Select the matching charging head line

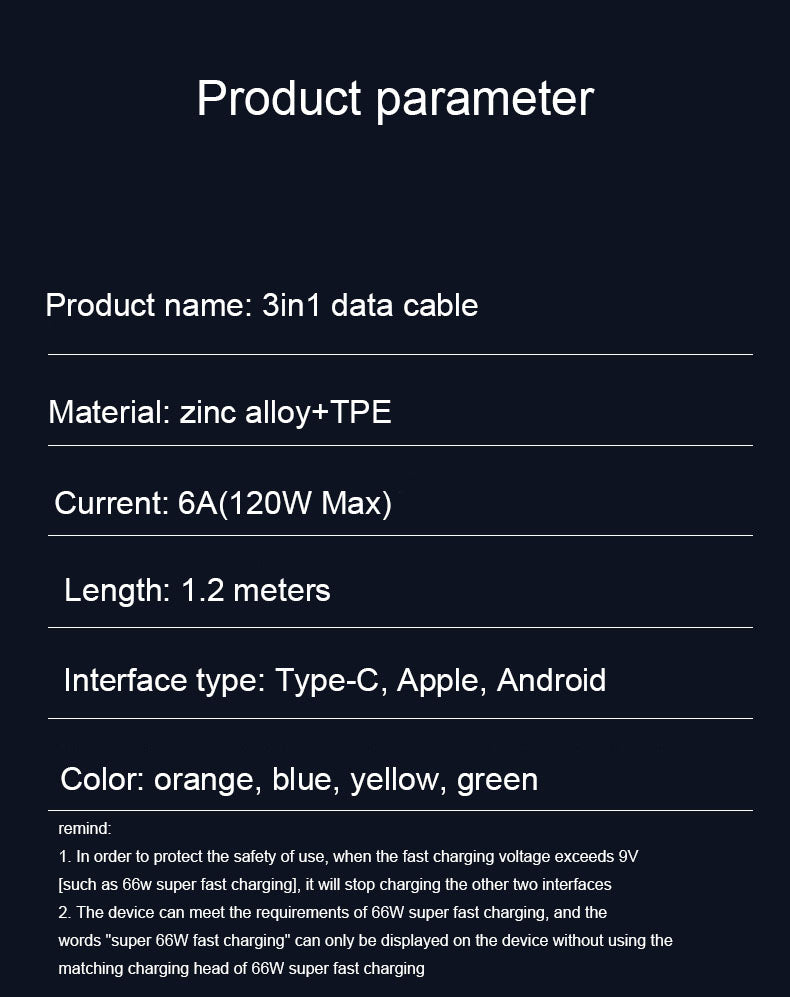click(x=241, y=969)
